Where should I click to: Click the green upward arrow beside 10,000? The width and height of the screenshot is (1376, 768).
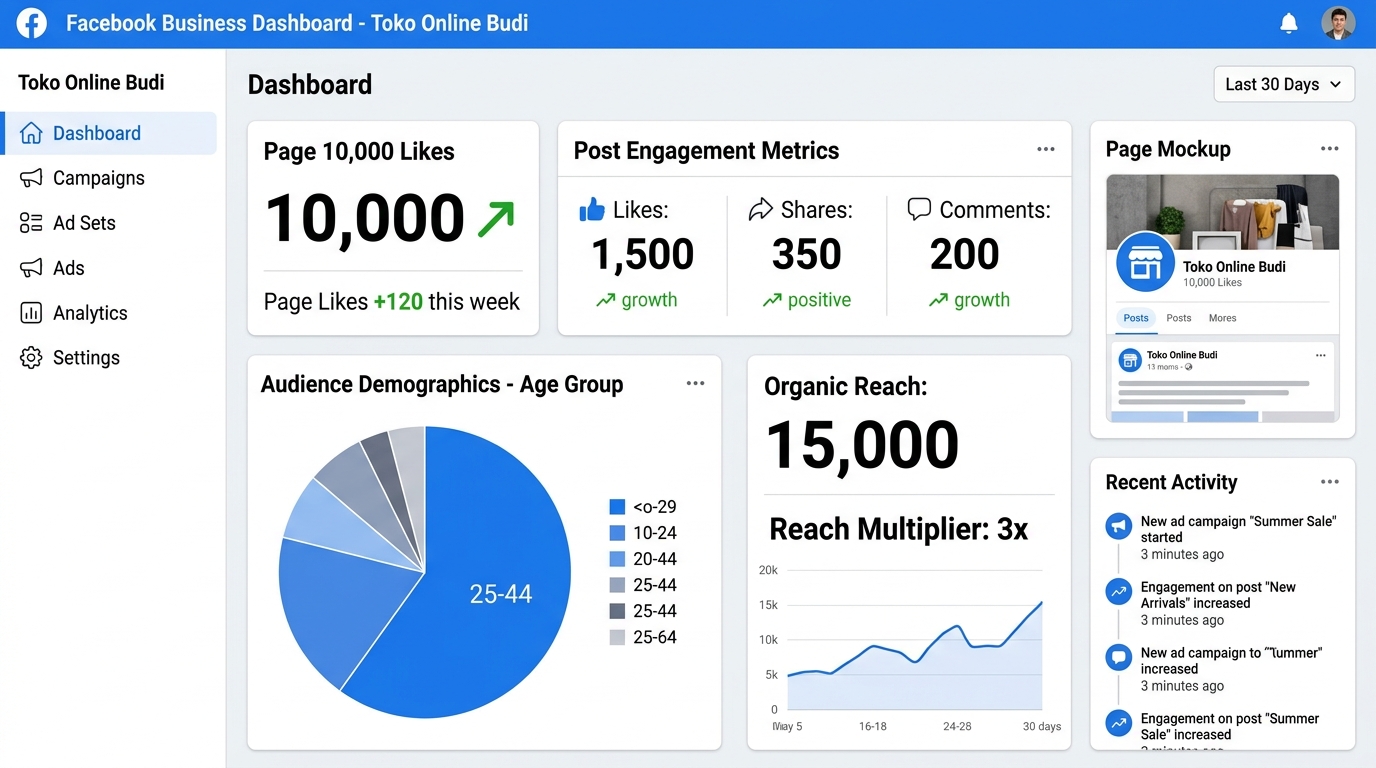click(x=496, y=219)
